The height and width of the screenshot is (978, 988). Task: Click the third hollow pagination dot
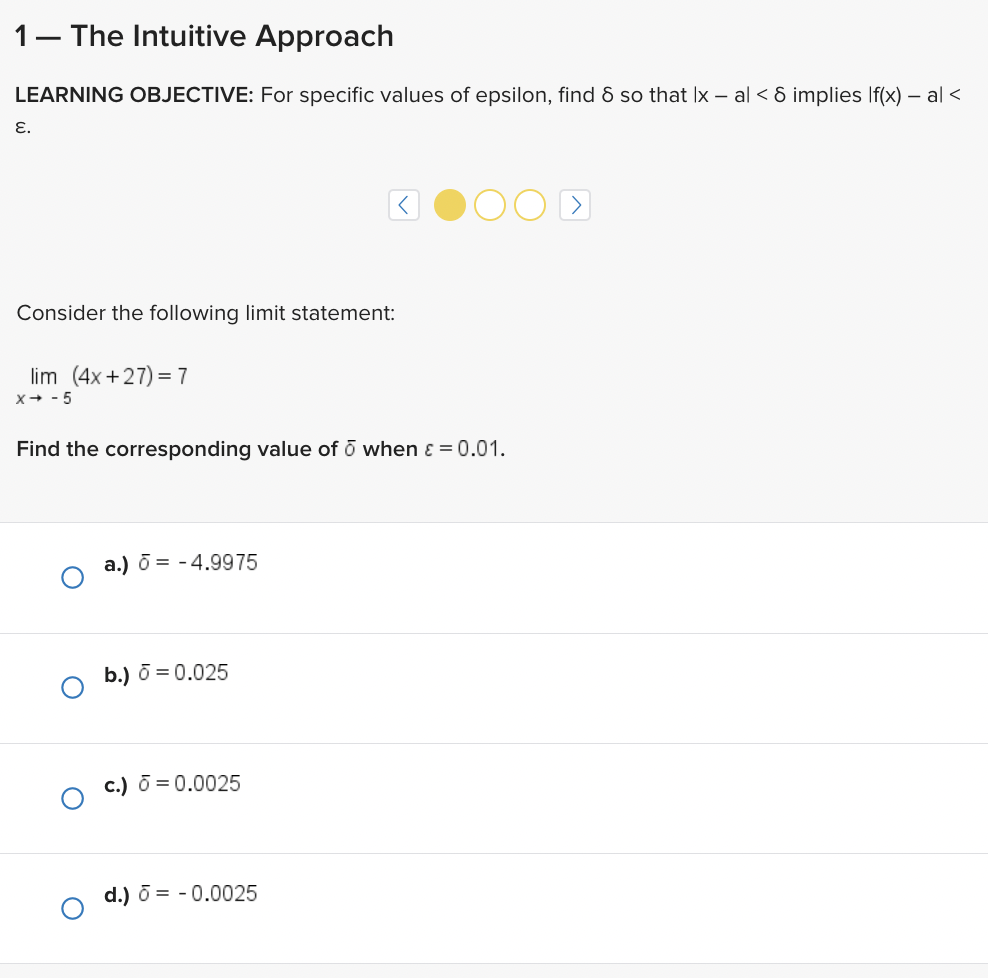click(x=529, y=204)
